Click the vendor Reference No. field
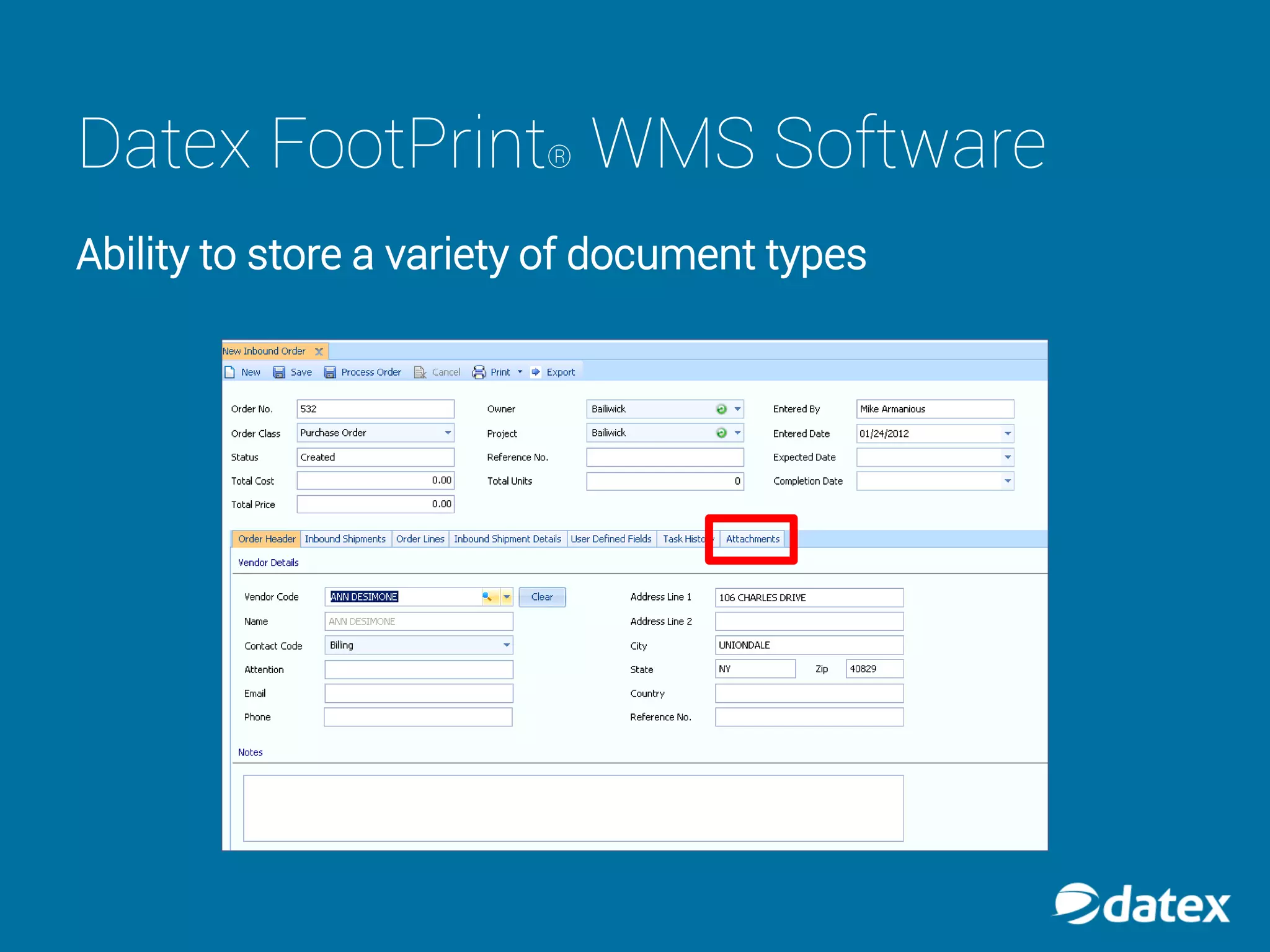This screenshot has width=1270, height=952. 809,717
